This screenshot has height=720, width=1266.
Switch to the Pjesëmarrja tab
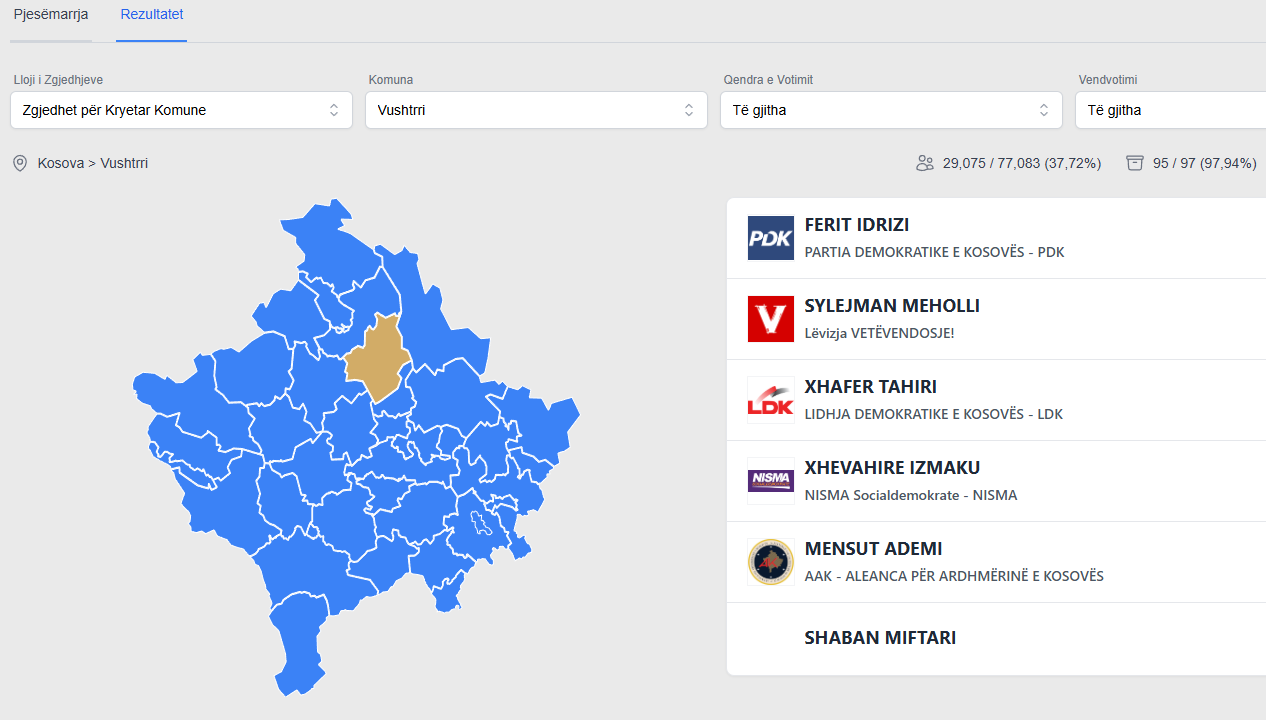(x=51, y=15)
